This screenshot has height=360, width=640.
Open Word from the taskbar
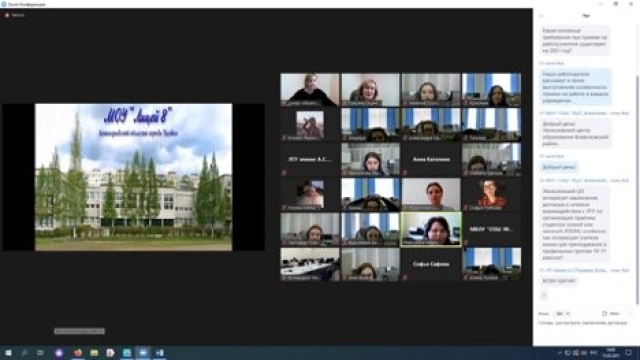tap(160, 353)
